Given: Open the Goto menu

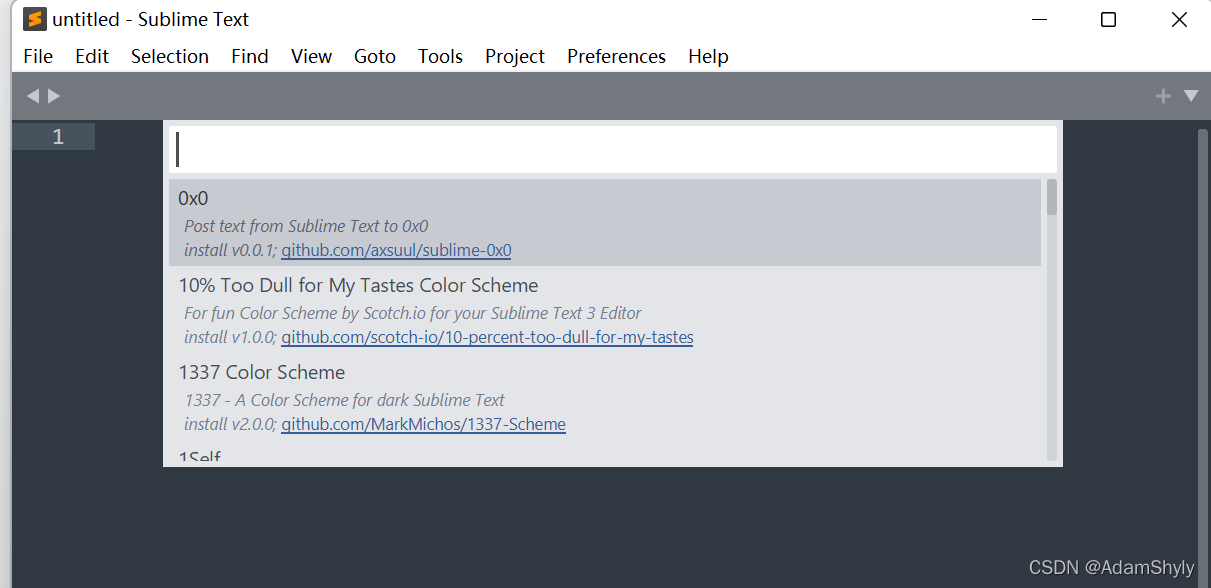Looking at the screenshot, I should tap(375, 56).
